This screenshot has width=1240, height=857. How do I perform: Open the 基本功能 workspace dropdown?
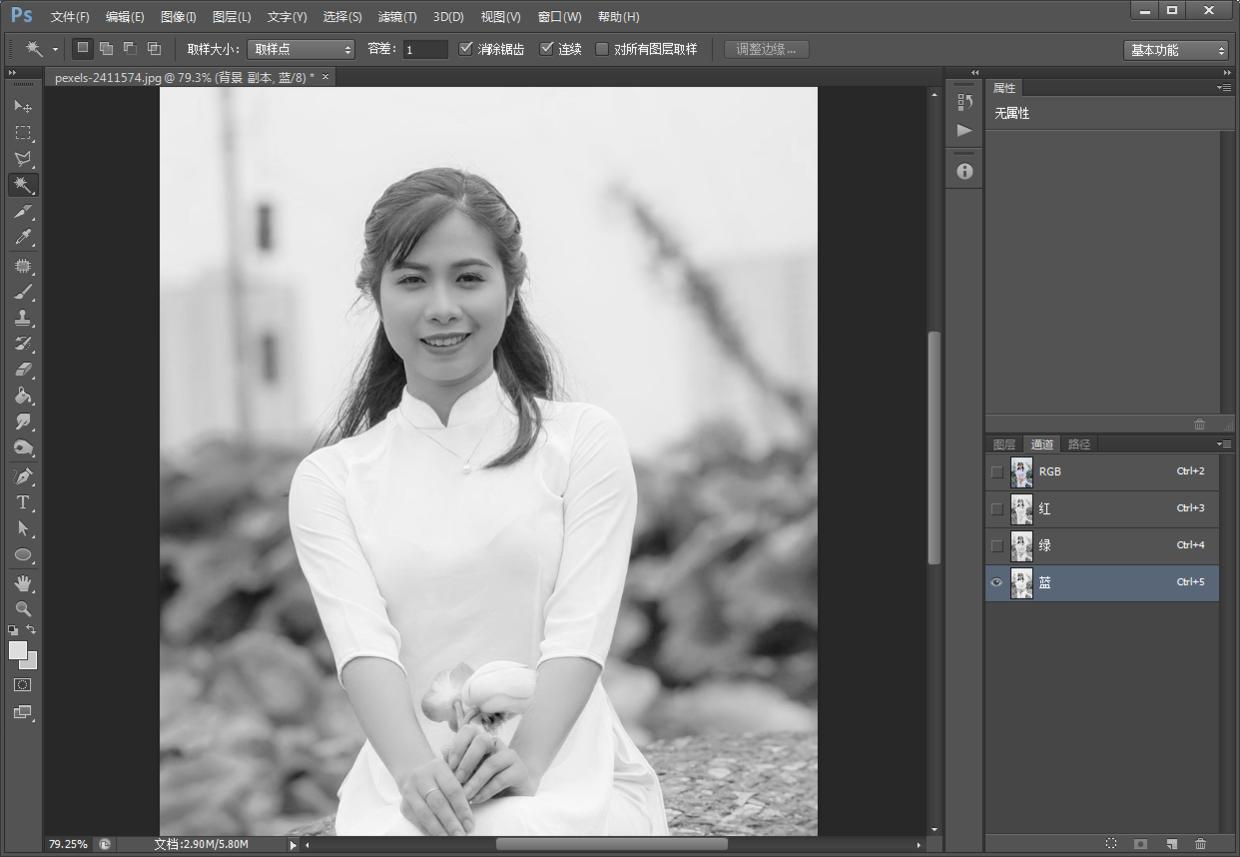[1175, 50]
